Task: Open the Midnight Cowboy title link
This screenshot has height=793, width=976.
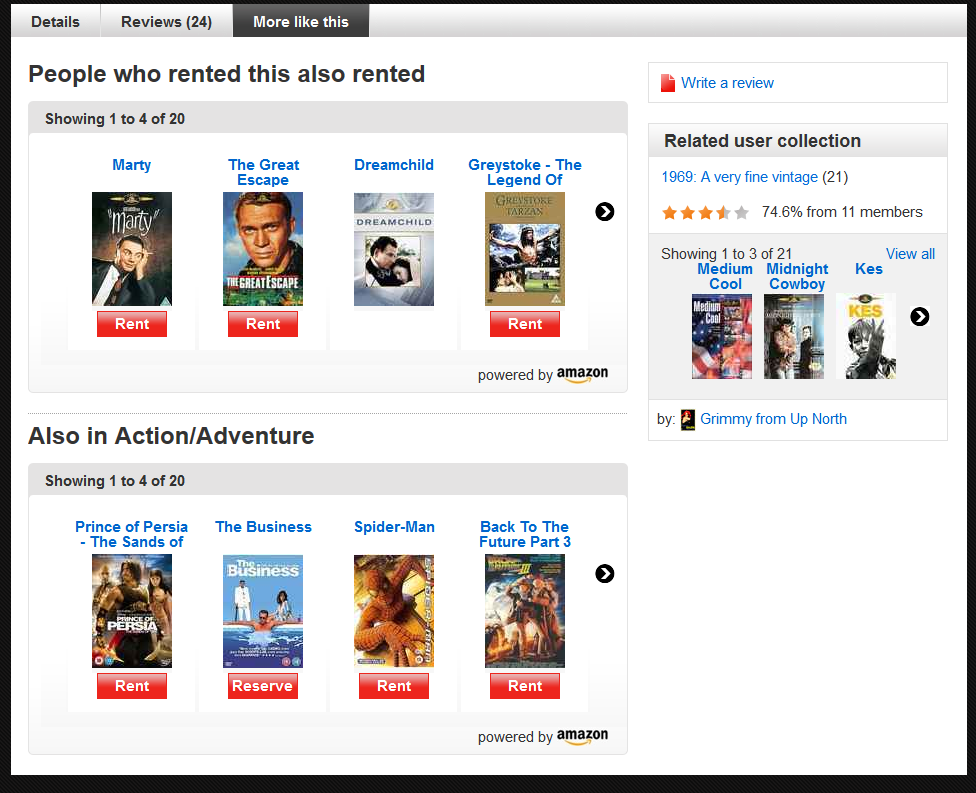Action: point(797,276)
